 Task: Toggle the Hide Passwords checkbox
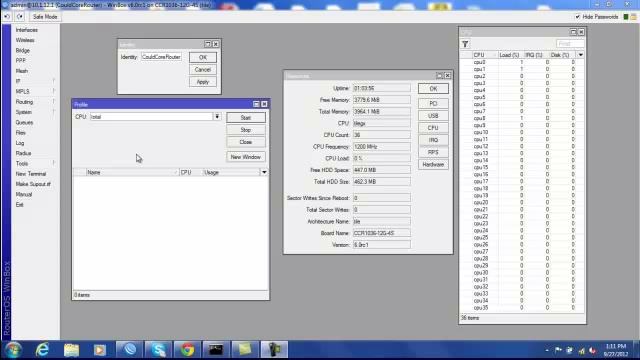pos(578,17)
